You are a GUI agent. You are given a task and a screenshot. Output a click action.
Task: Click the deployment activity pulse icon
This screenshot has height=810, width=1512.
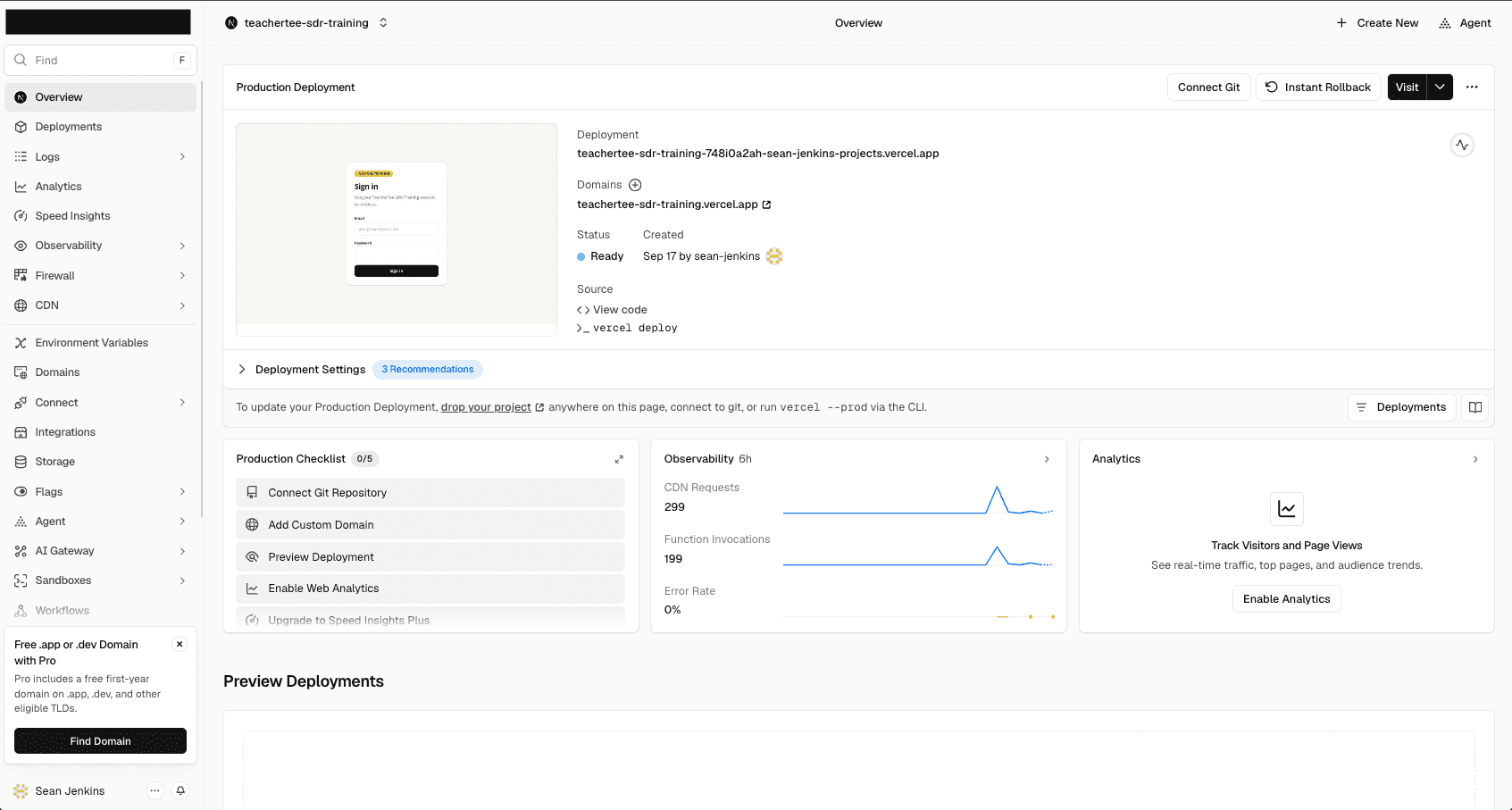click(x=1462, y=145)
